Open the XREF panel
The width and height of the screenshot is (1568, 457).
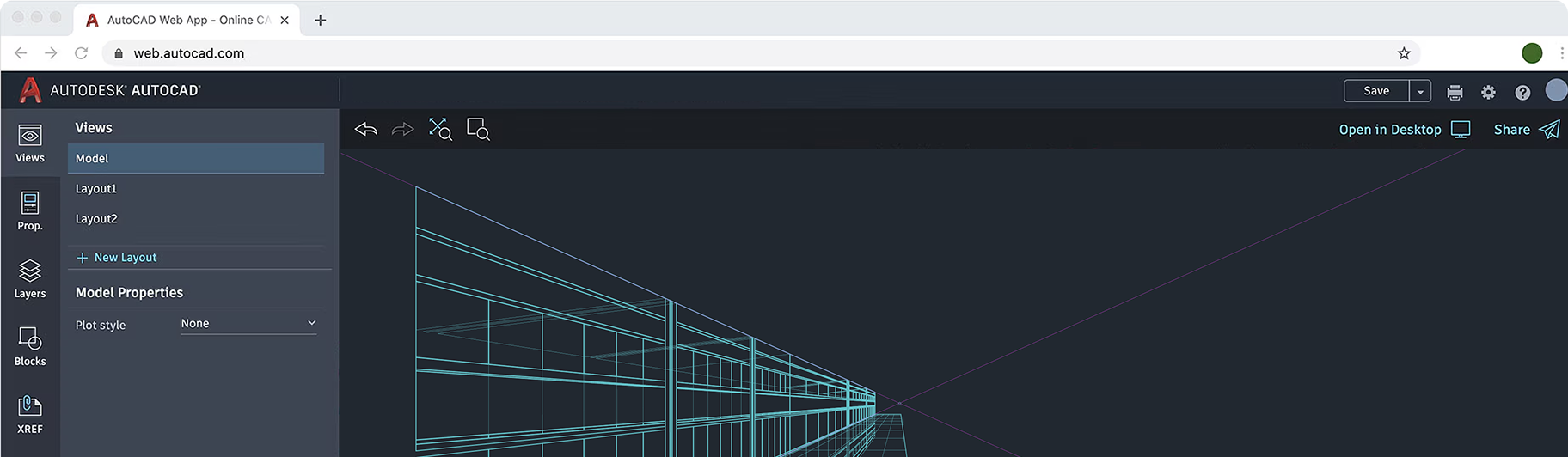30,414
